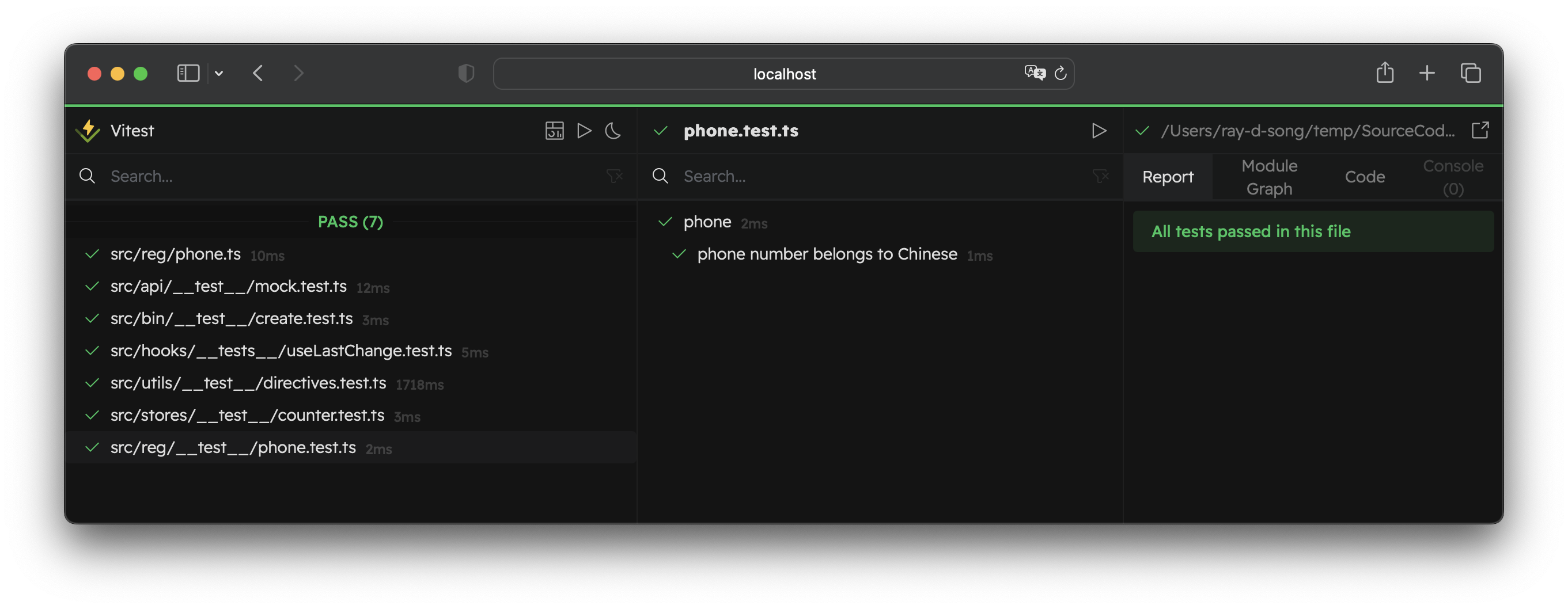
Task: Open file in editor icon
Action: tap(1480, 130)
